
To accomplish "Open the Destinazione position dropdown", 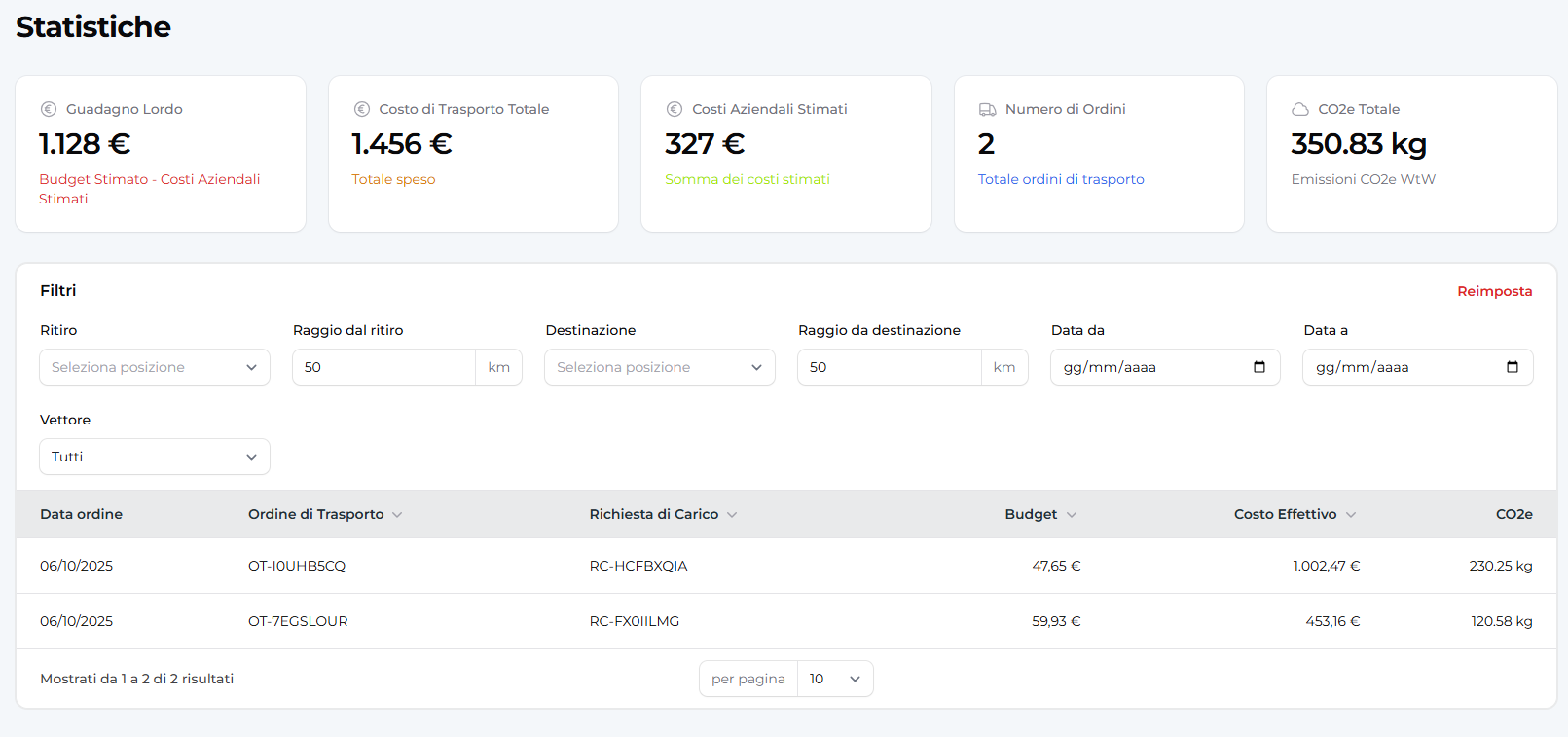I will point(659,367).
